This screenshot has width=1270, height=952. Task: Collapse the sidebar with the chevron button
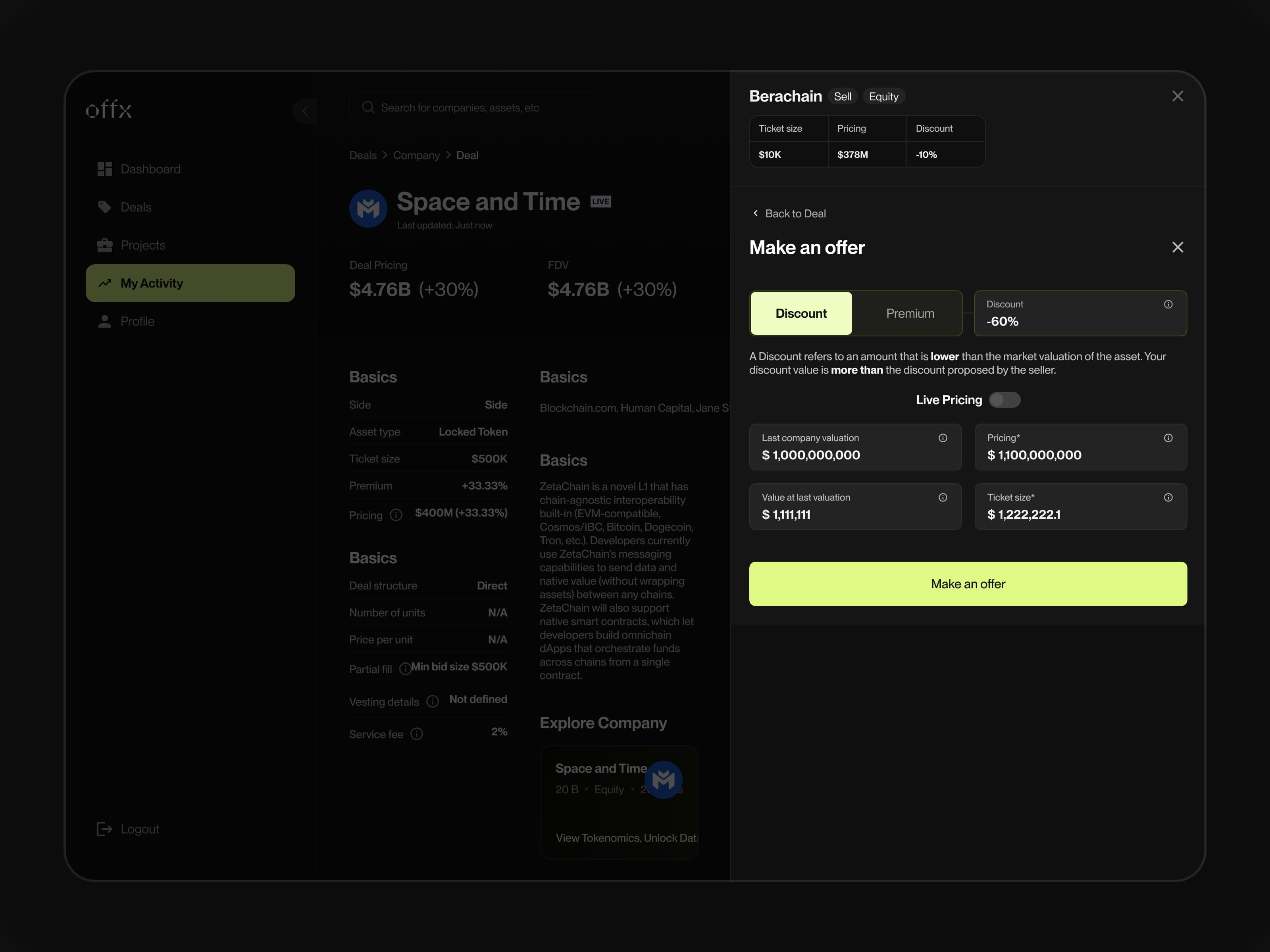[305, 111]
